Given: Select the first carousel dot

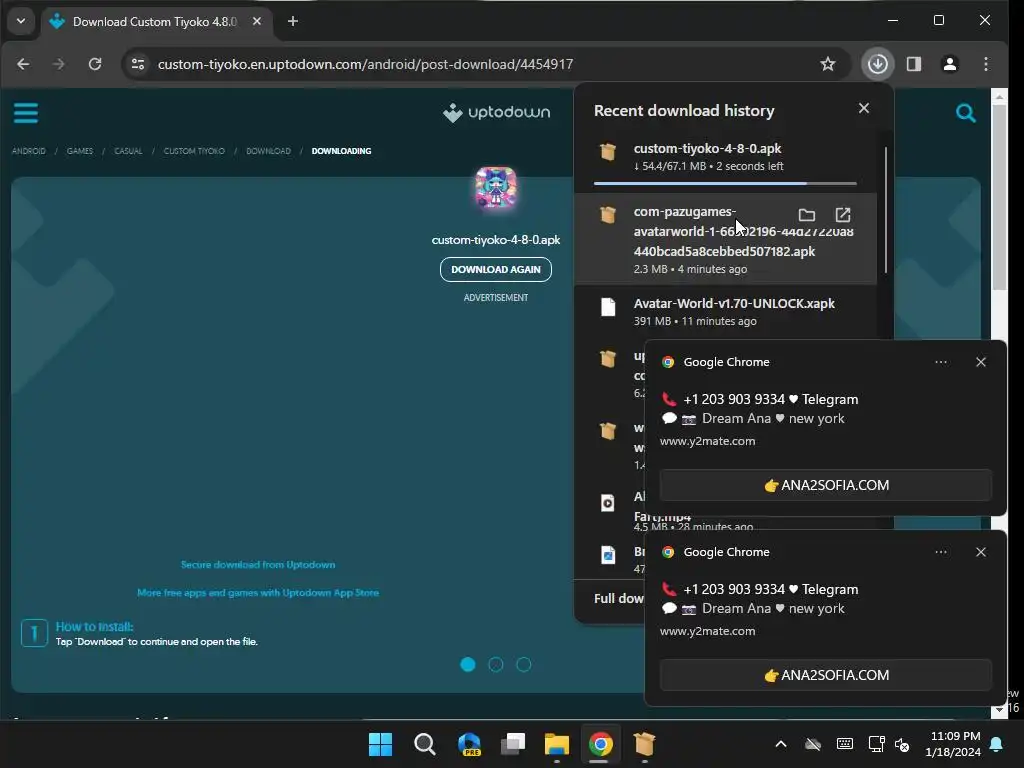Looking at the screenshot, I should tap(468, 665).
